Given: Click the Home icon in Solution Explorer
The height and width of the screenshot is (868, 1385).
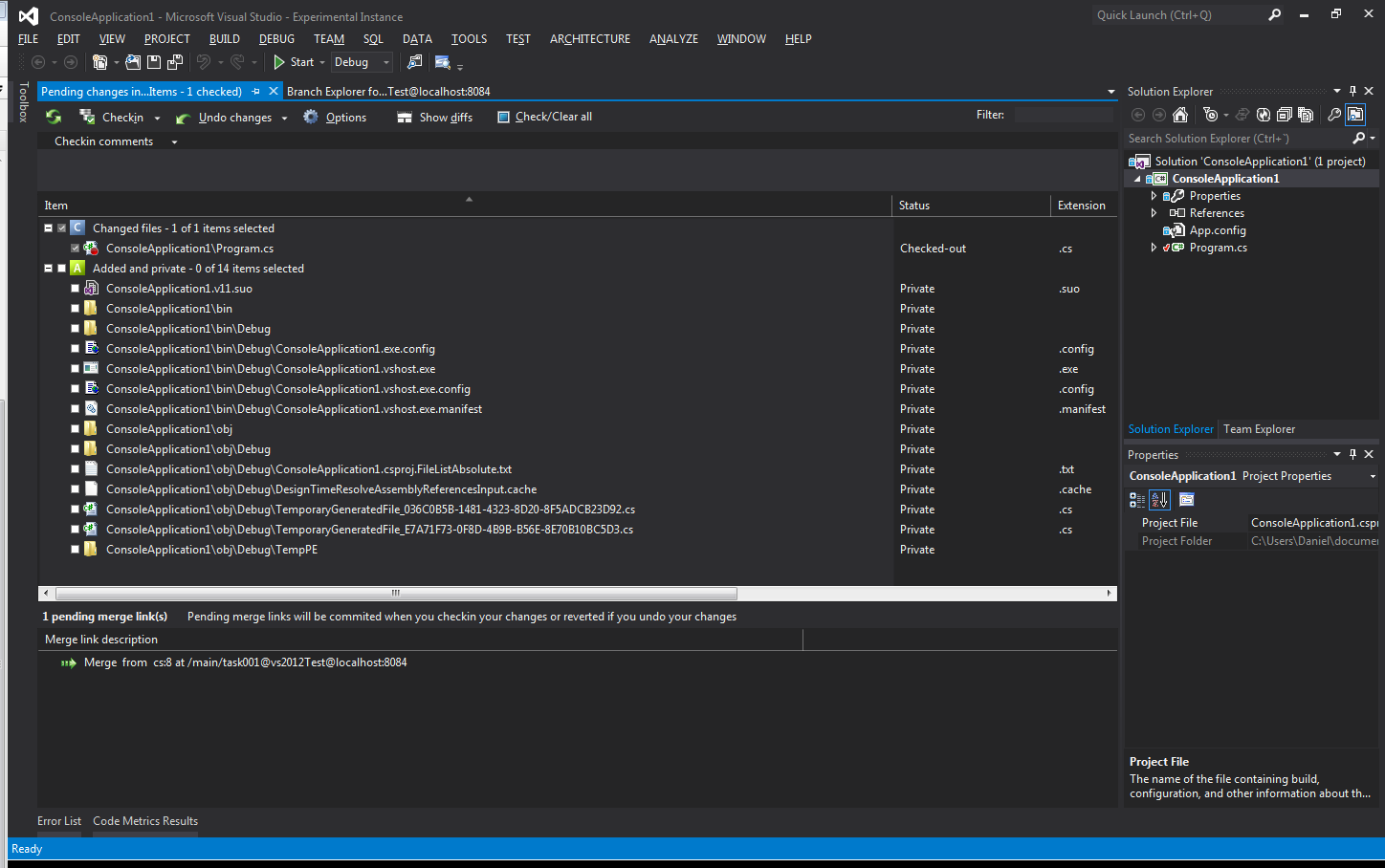Looking at the screenshot, I should (1181, 114).
